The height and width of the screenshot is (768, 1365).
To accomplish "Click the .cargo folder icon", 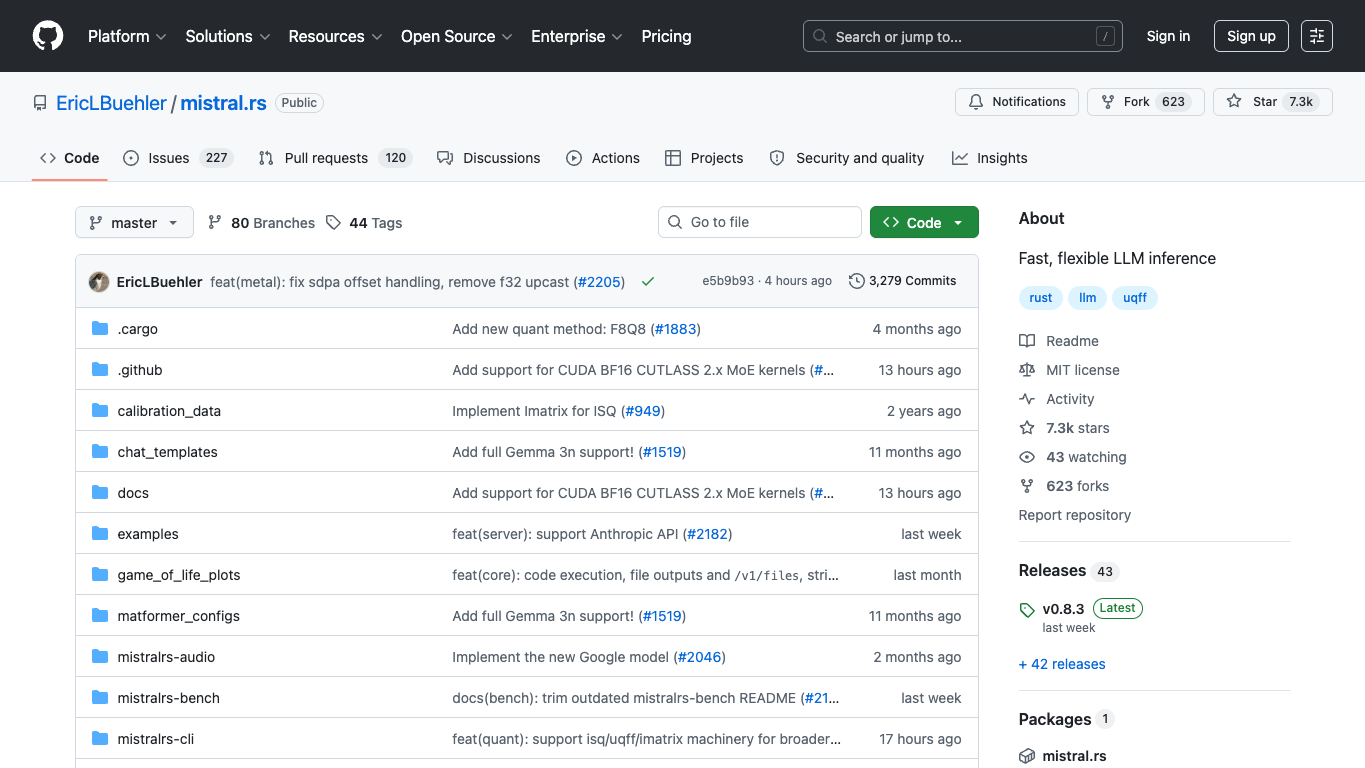I will point(100,329).
